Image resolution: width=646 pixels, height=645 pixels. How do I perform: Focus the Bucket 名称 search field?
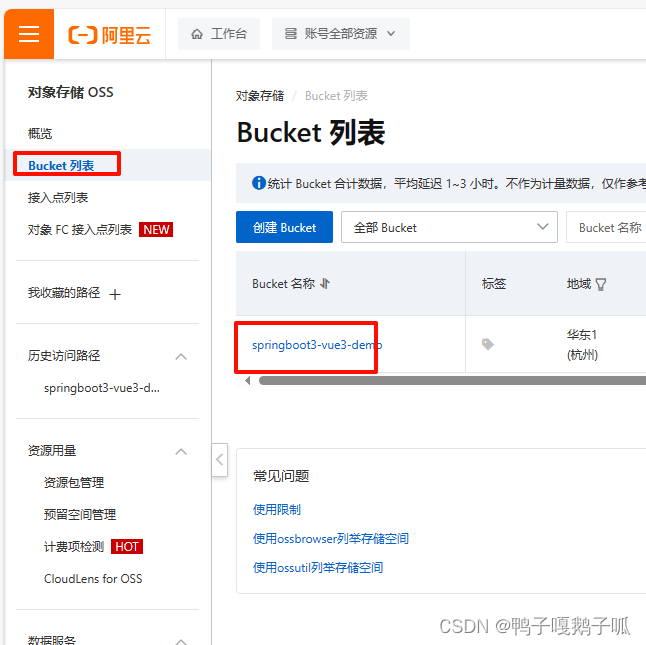pyautogui.click(x=606, y=227)
